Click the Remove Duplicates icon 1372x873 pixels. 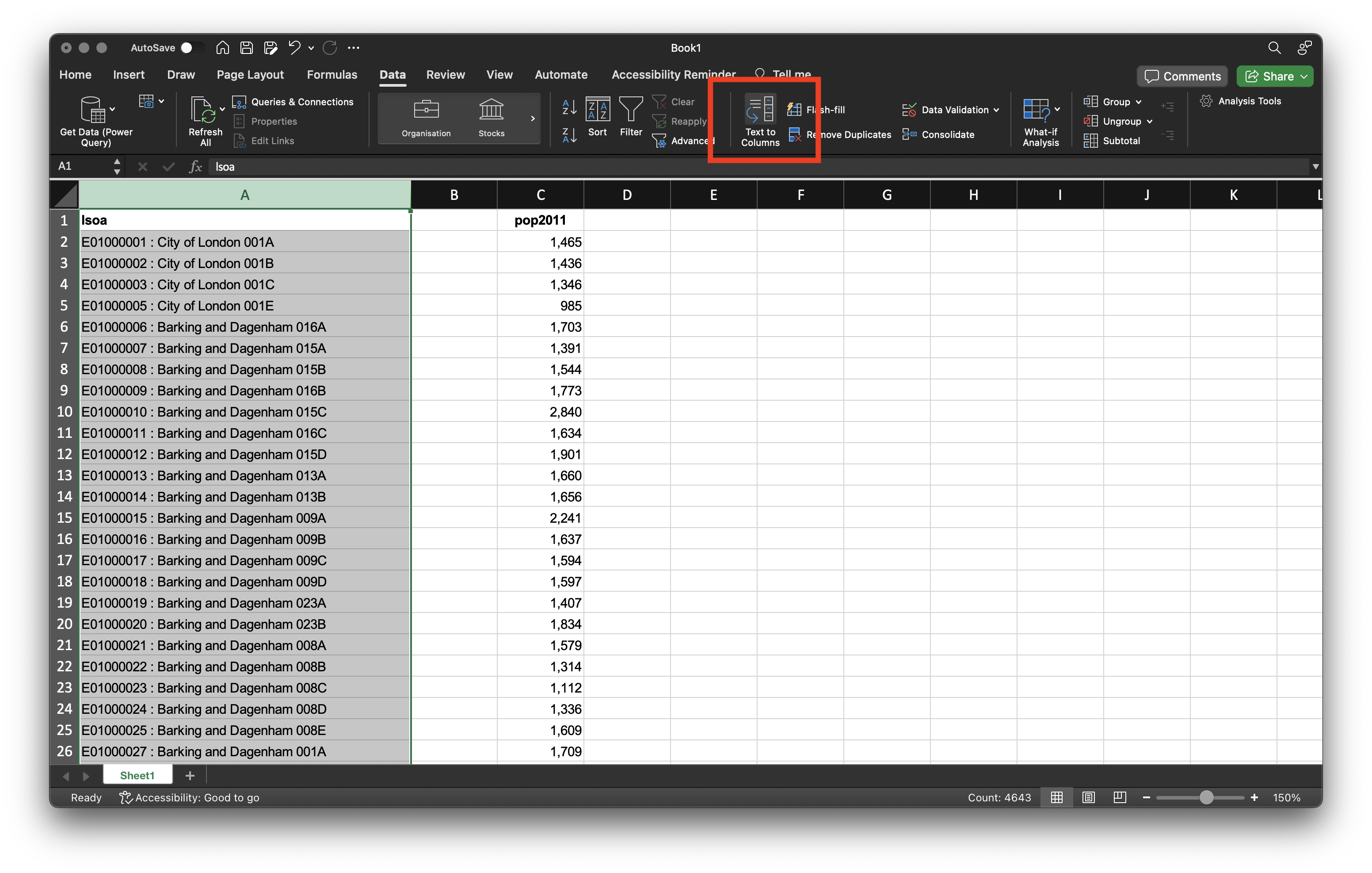(x=794, y=134)
